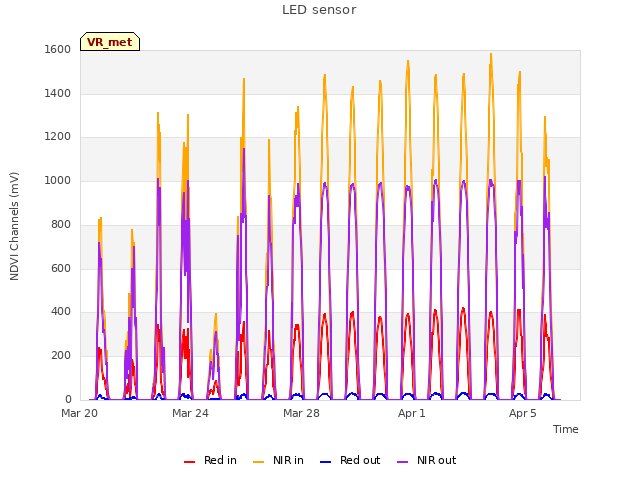Click the NDVI Channels (mV) axis label
Viewport: 640px width, 480px height.
(14, 226)
